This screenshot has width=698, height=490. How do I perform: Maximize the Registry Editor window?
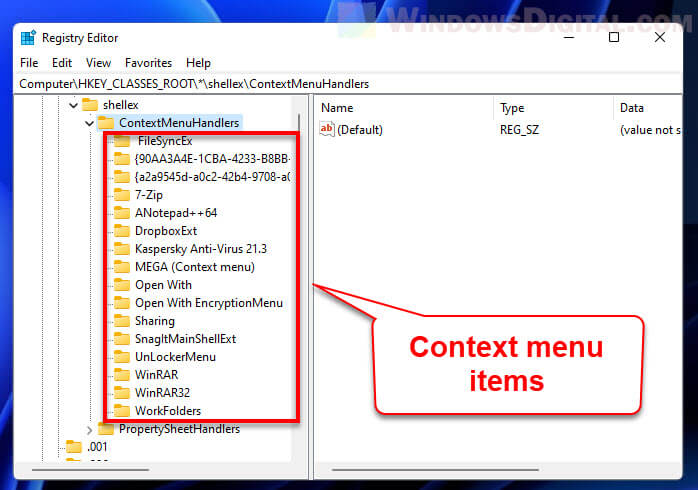614,37
